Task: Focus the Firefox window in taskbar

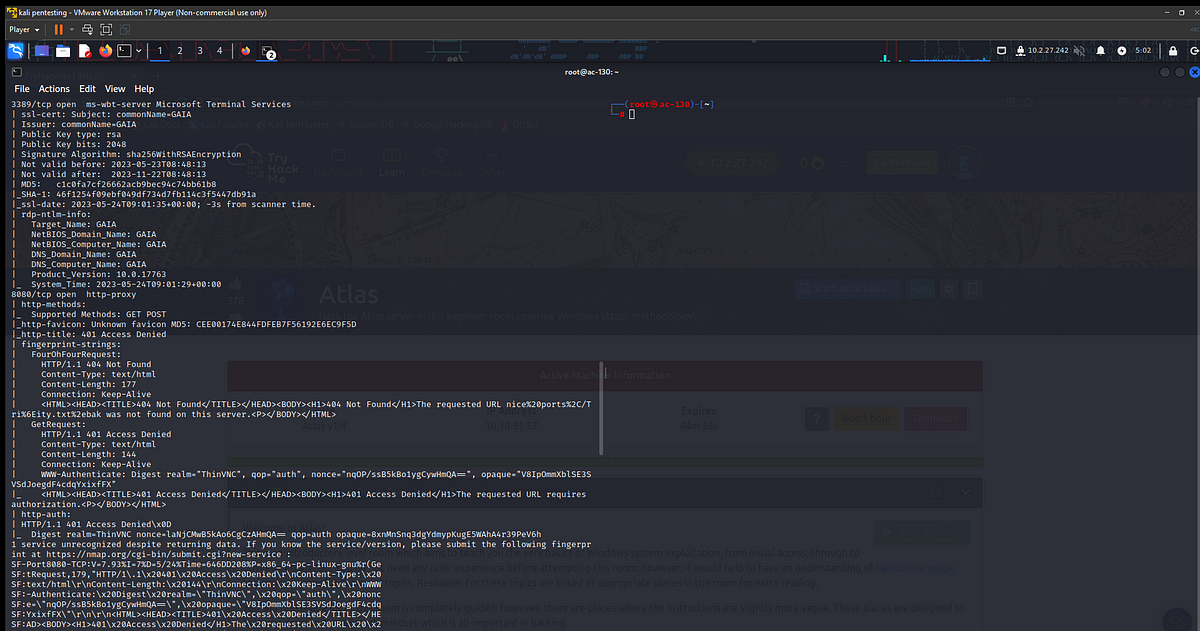Action: [246, 51]
